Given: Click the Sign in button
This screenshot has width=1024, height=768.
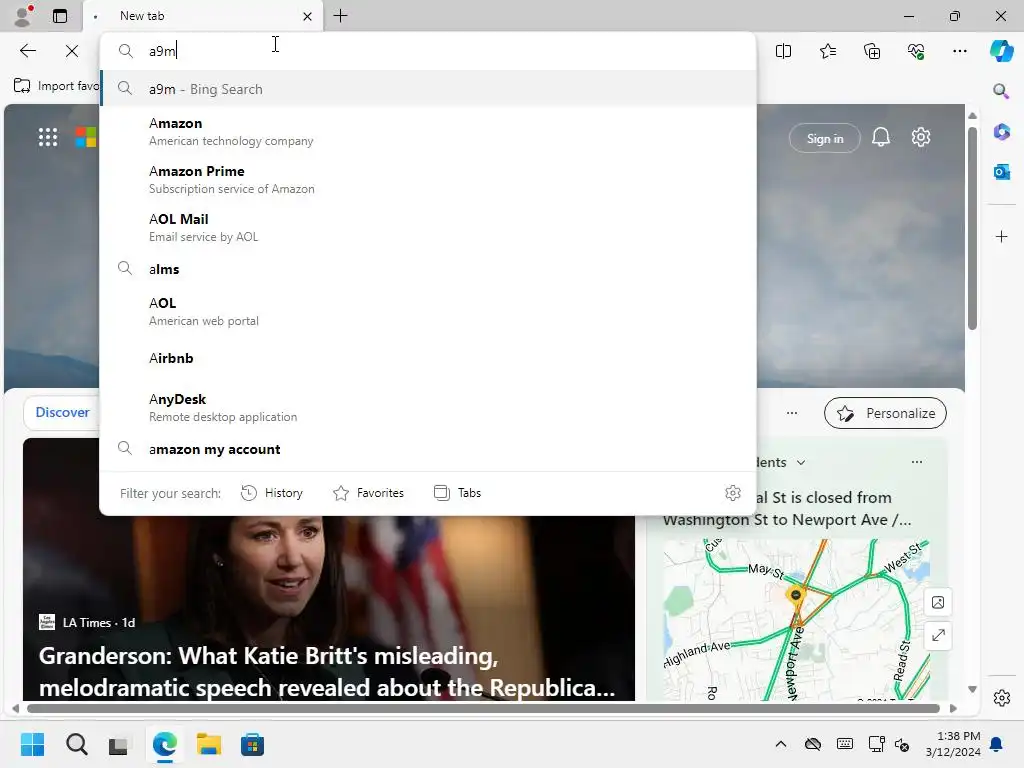Looking at the screenshot, I should point(824,138).
